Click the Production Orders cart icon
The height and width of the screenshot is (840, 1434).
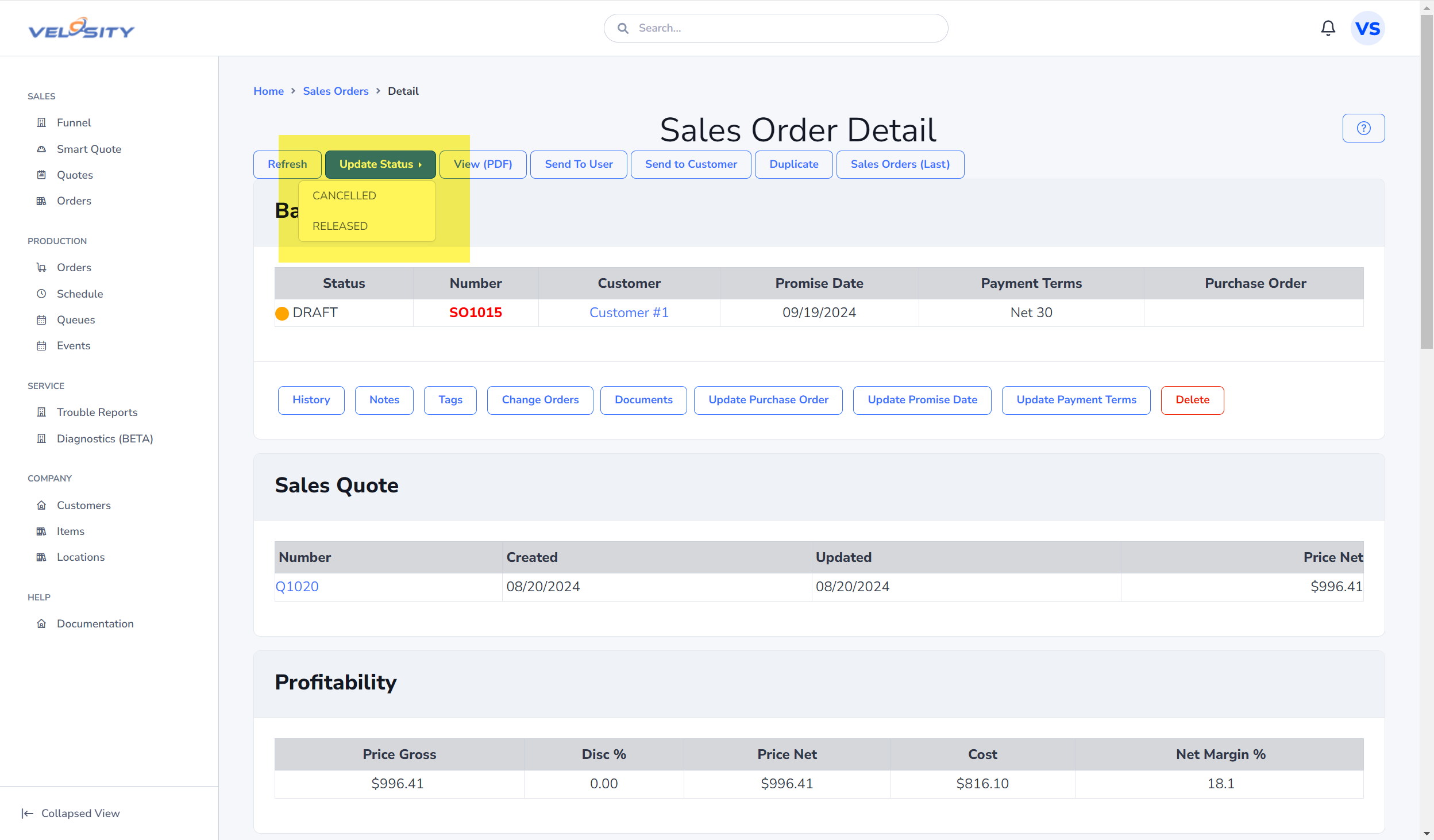tap(41, 267)
